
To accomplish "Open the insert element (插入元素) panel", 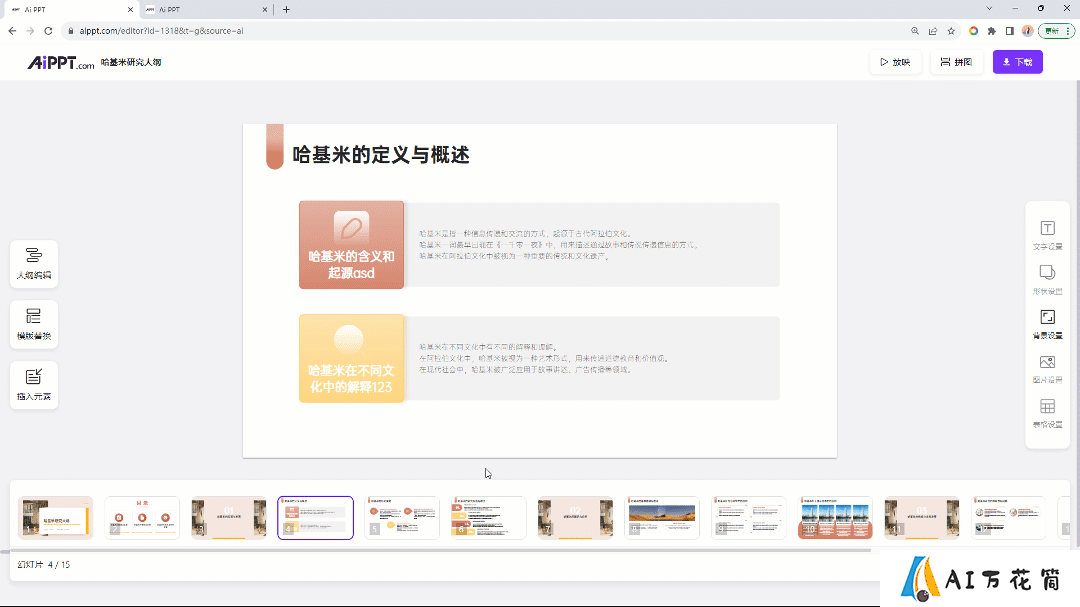I will click(34, 384).
